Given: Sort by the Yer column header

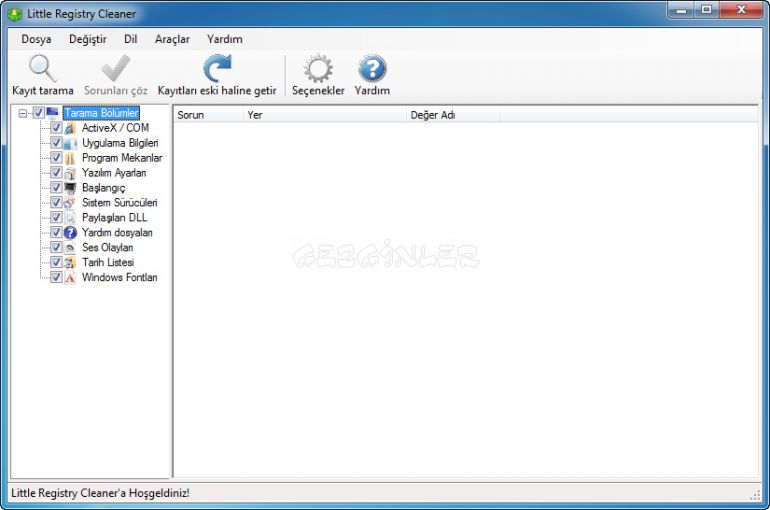Looking at the screenshot, I should pos(325,115).
